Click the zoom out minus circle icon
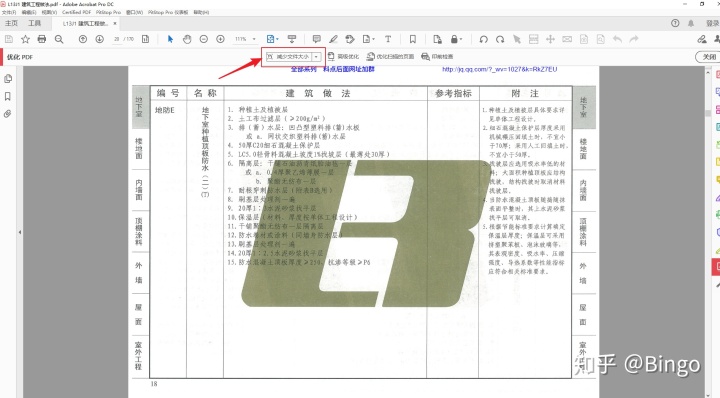 (x=204, y=39)
